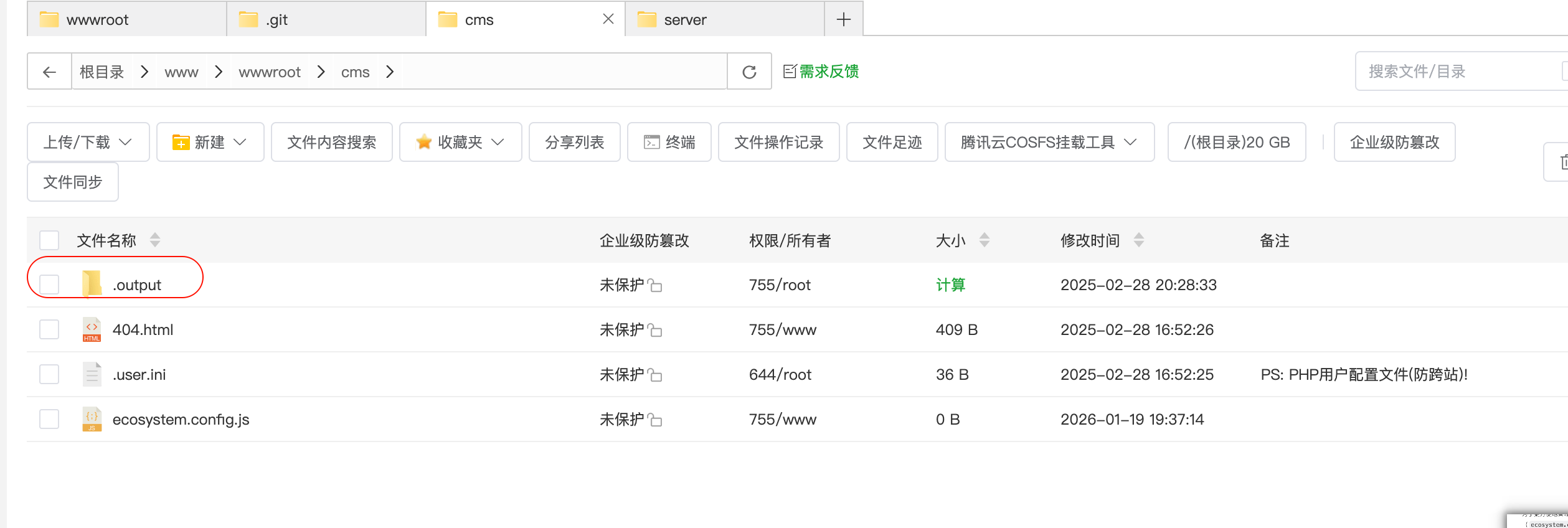Click 计算 size link for .output
The image size is (1568, 528).
click(950, 285)
